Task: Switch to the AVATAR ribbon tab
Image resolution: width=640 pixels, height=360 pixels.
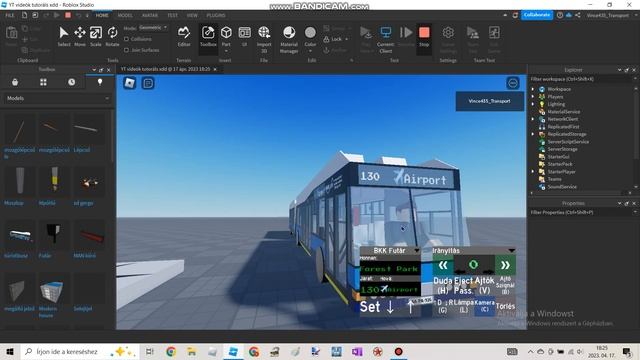Action: [150, 15]
